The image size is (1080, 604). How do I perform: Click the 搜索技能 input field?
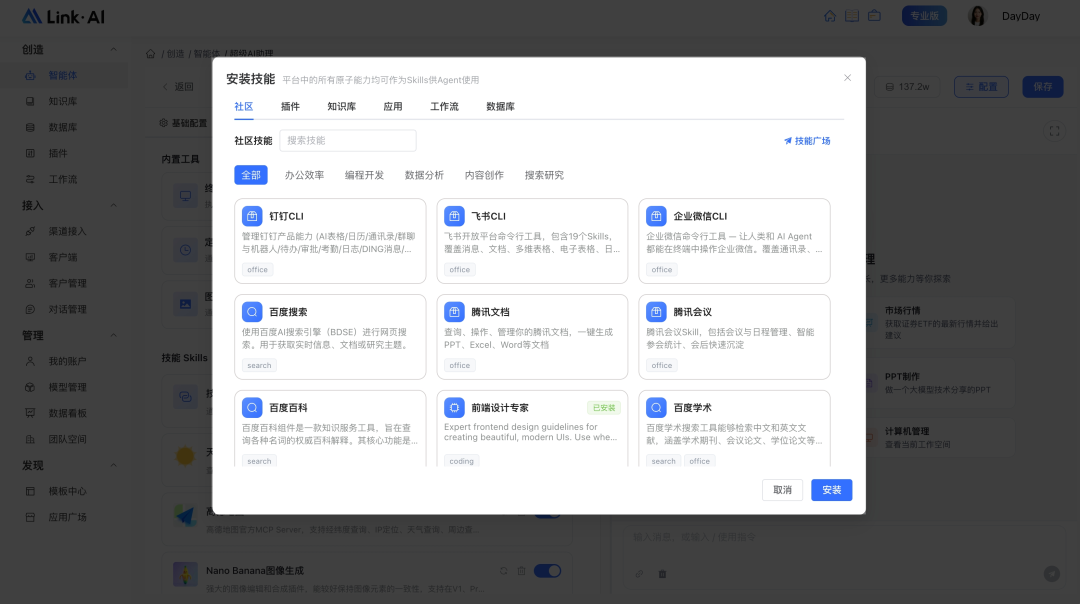point(348,140)
